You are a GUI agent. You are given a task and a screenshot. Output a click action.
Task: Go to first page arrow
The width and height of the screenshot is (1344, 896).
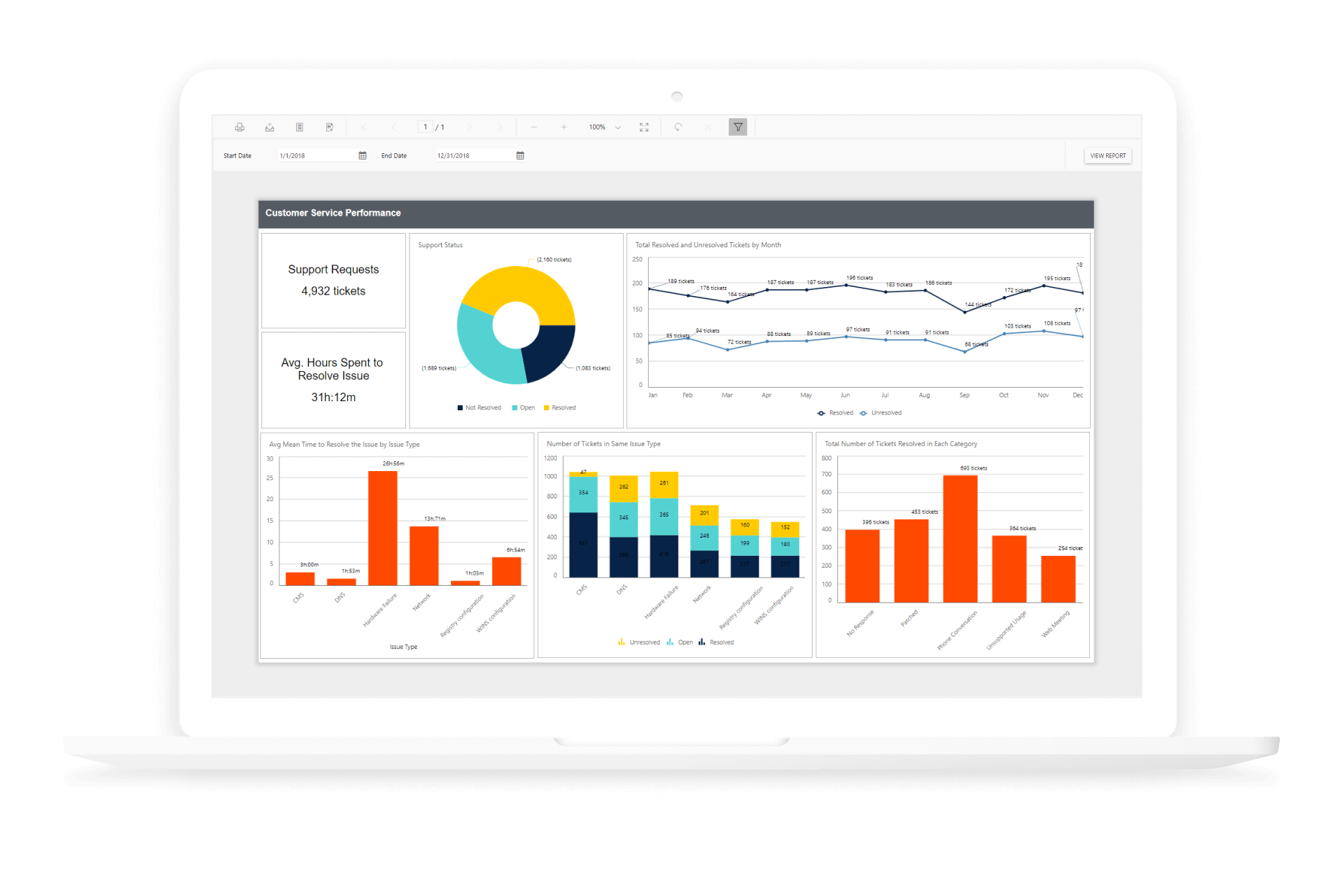(x=363, y=127)
